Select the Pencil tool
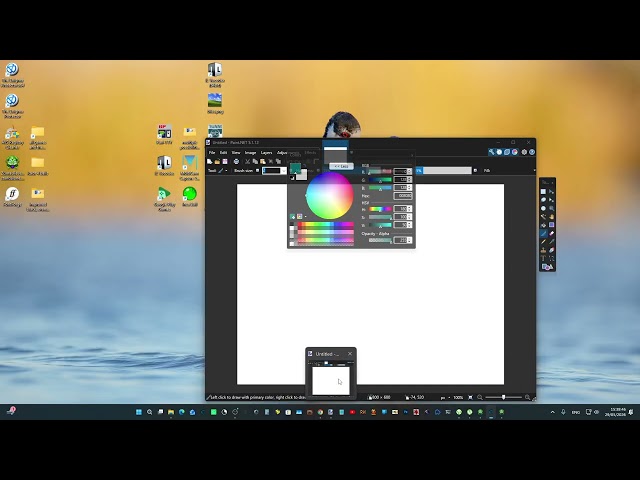Screen dimensions: 640x480 tap(543, 242)
